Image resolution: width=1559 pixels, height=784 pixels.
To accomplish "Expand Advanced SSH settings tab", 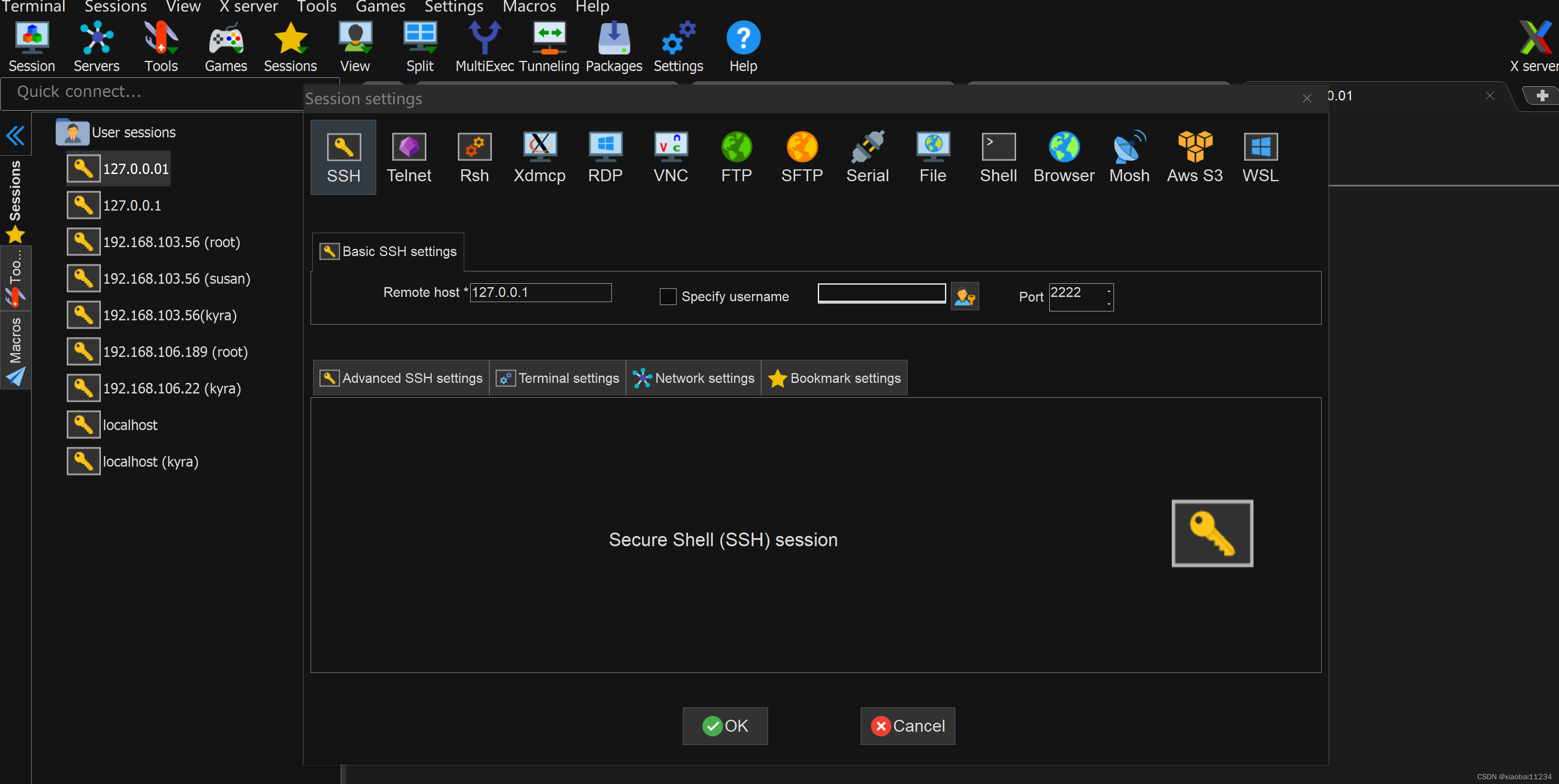I will pyautogui.click(x=400, y=378).
